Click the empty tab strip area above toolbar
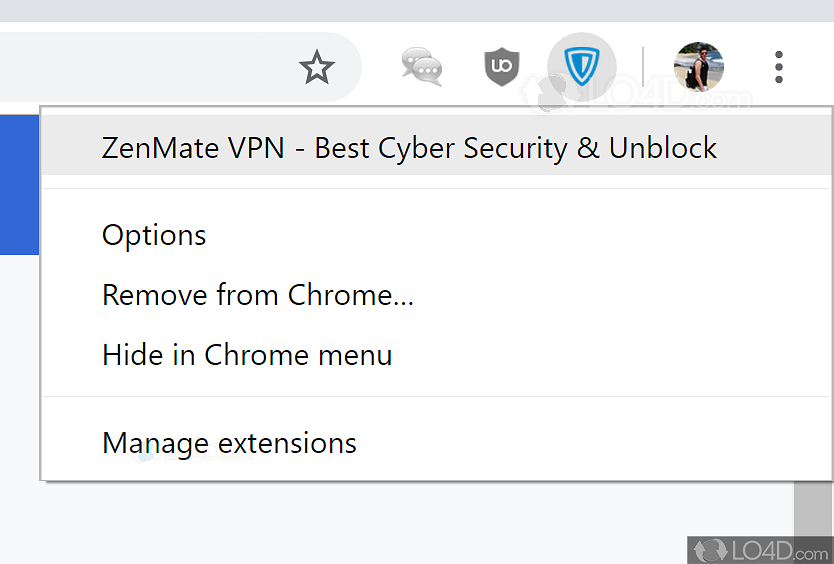Image resolution: width=834 pixels, height=564 pixels. [400, 10]
